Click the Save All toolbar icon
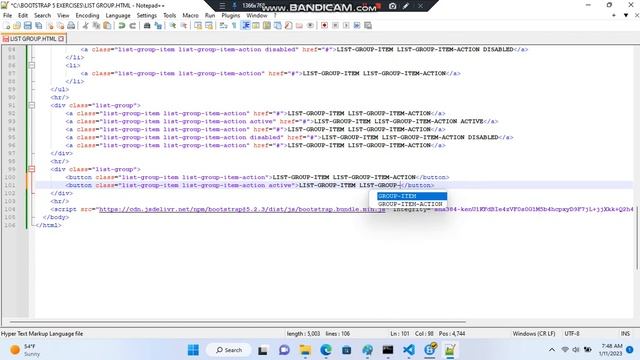 coord(39,26)
